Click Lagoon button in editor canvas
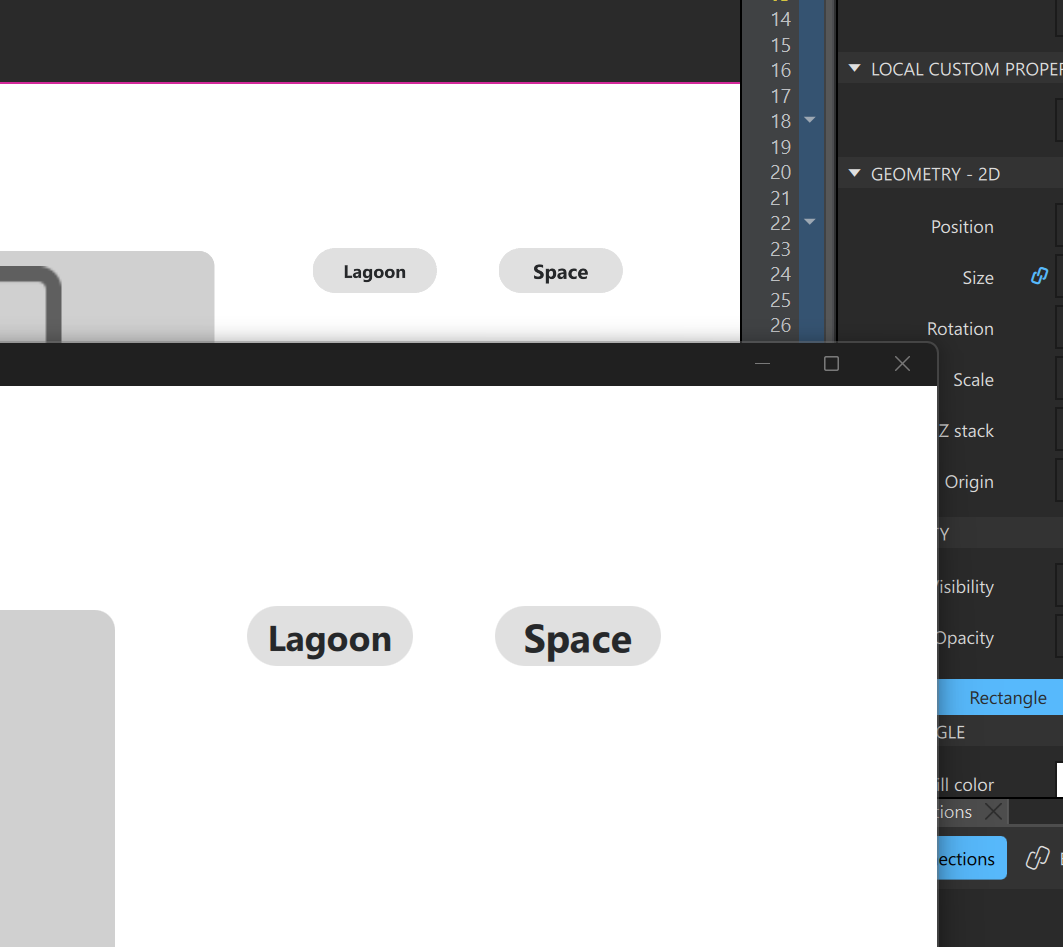This screenshot has height=947, width=1063. 374,271
